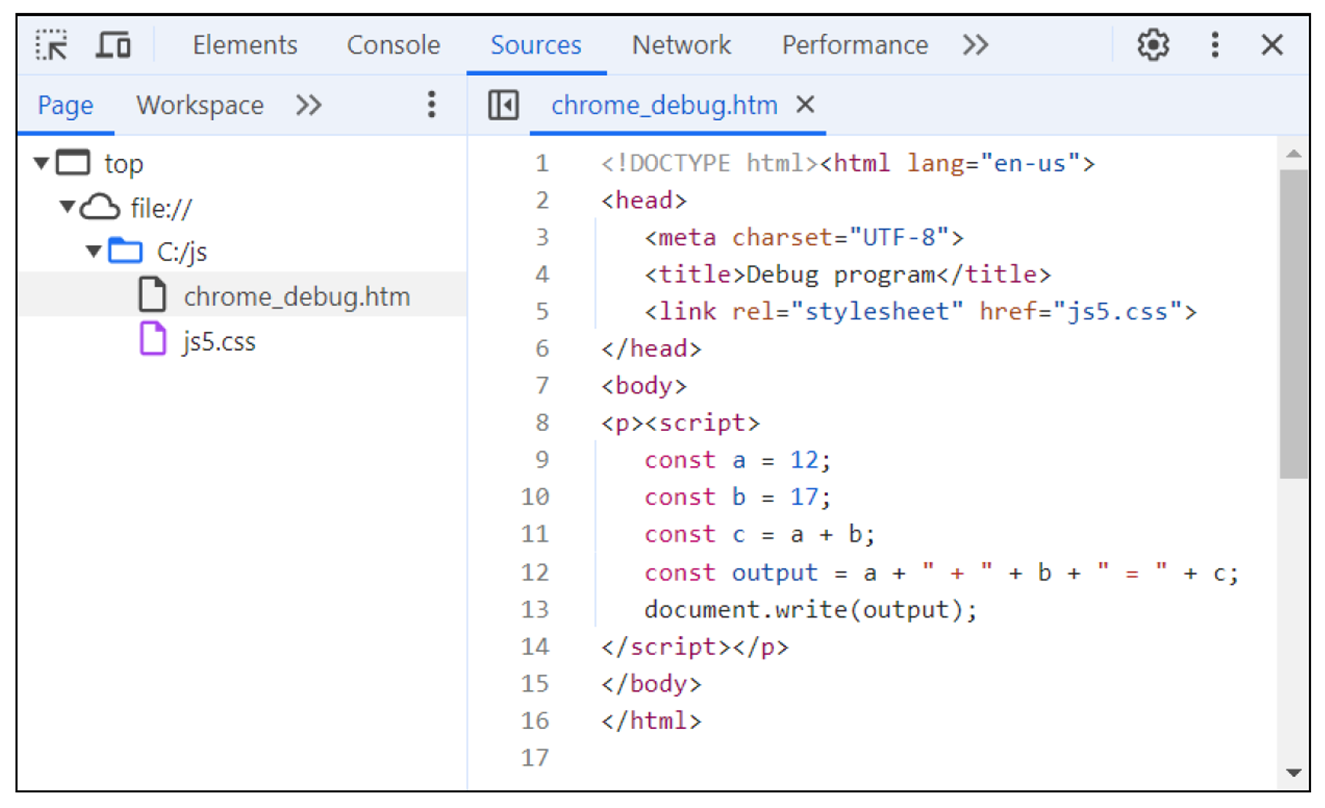Screen dimensions: 1325x808
Task: Collapse the C:/js folder arrow
Action: (93, 252)
